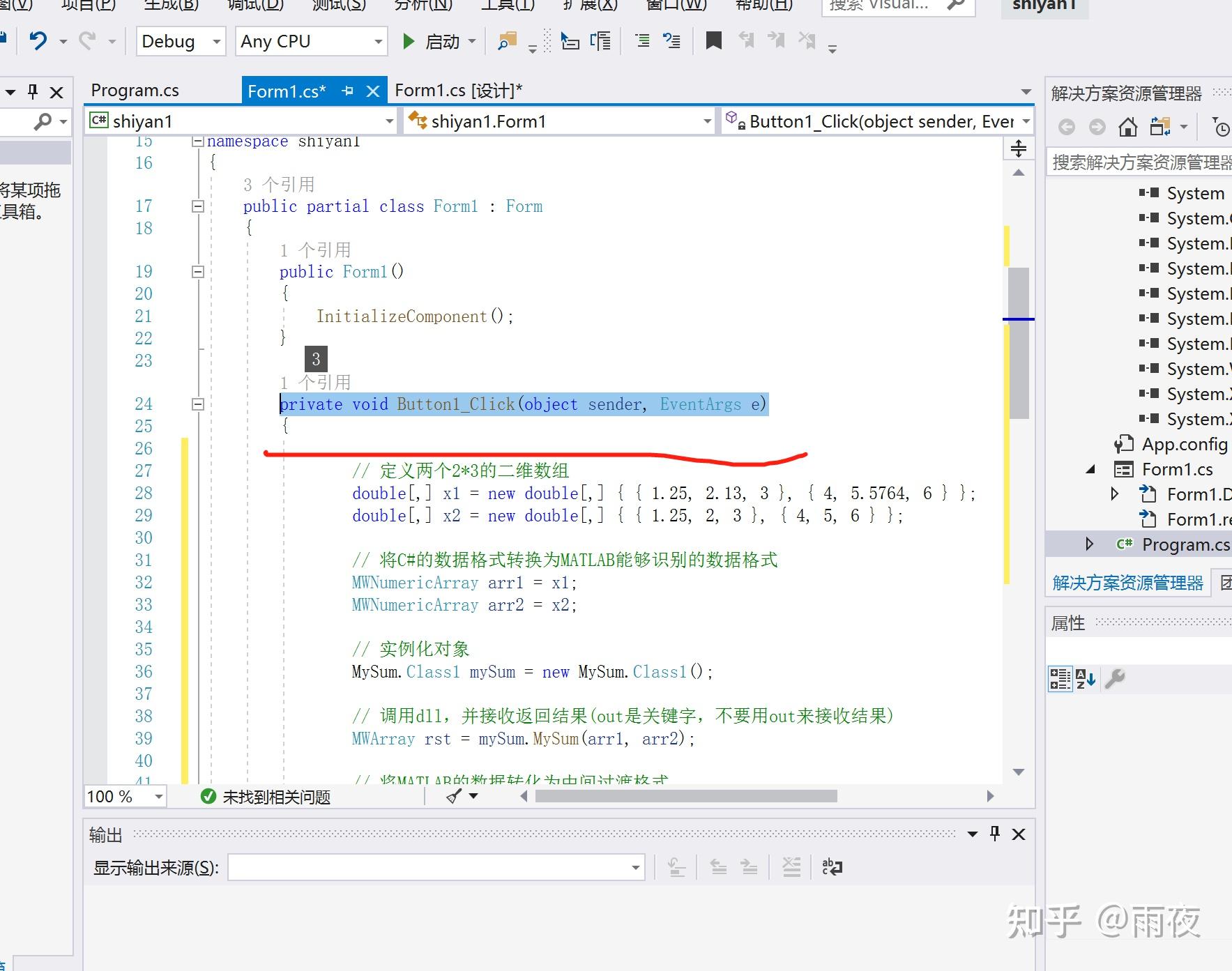Screen dimensions: 1232x971
Task: Switch to the Program.cs tab
Action: (x=135, y=90)
